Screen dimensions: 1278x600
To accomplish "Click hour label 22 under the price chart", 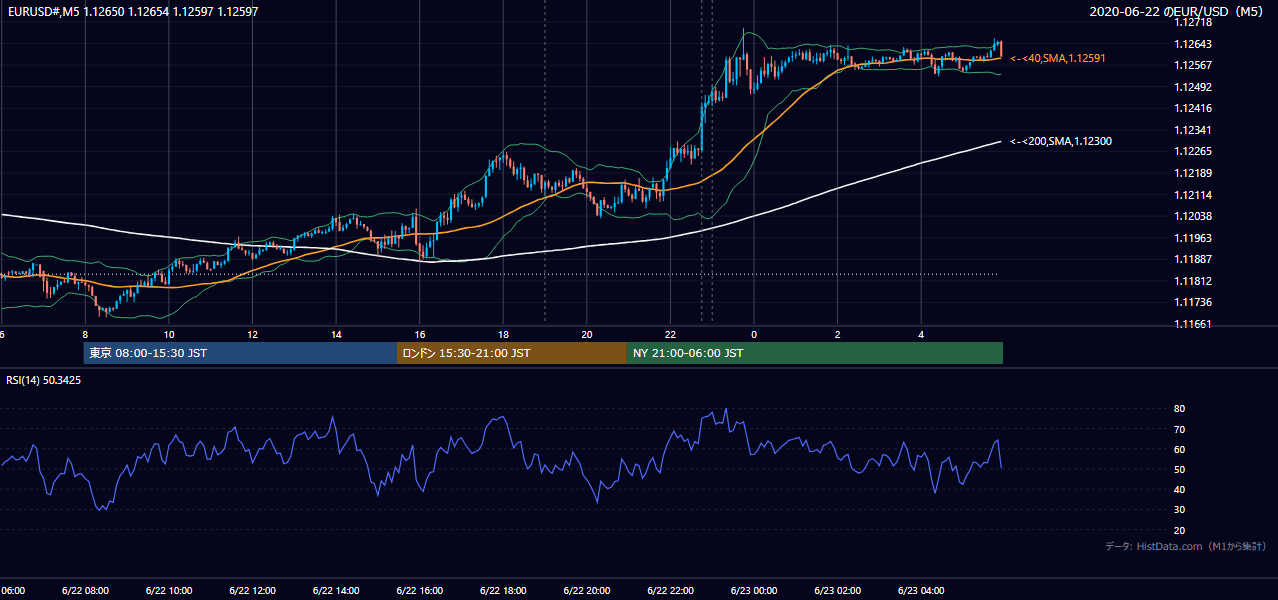I will (670, 335).
